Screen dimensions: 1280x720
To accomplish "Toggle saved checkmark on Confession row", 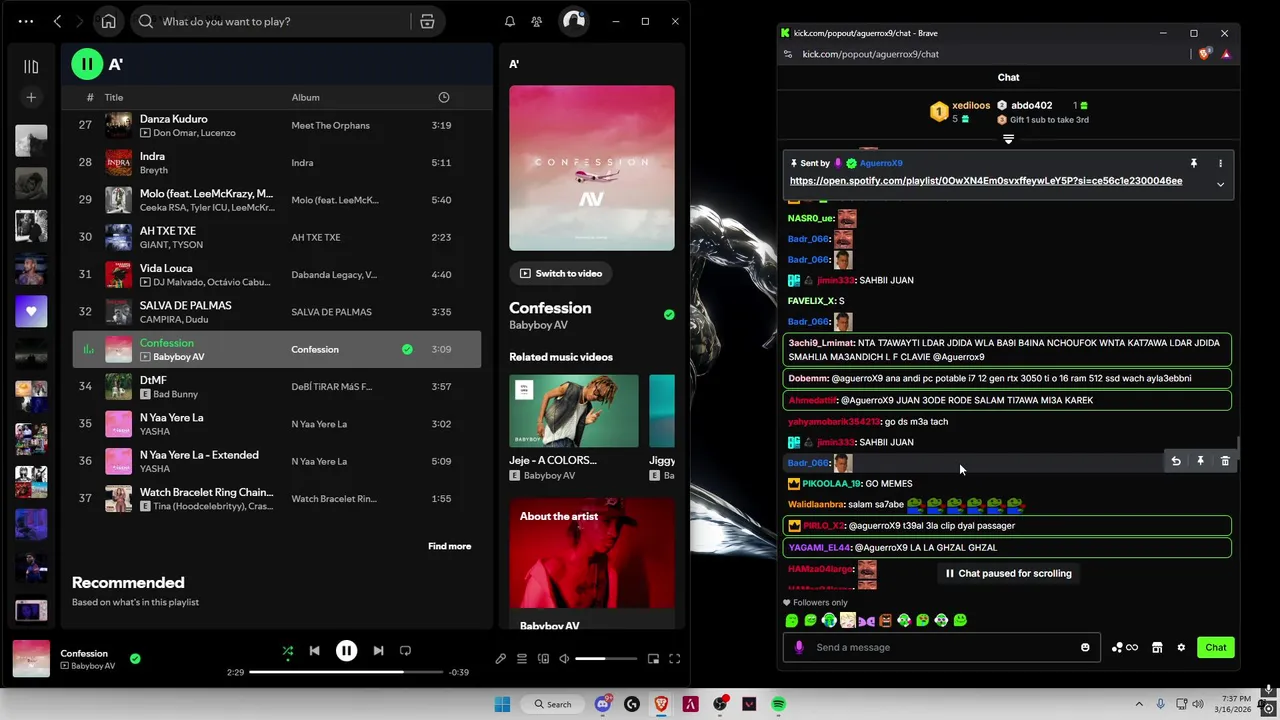I will pyautogui.click(x=407, y=349).
